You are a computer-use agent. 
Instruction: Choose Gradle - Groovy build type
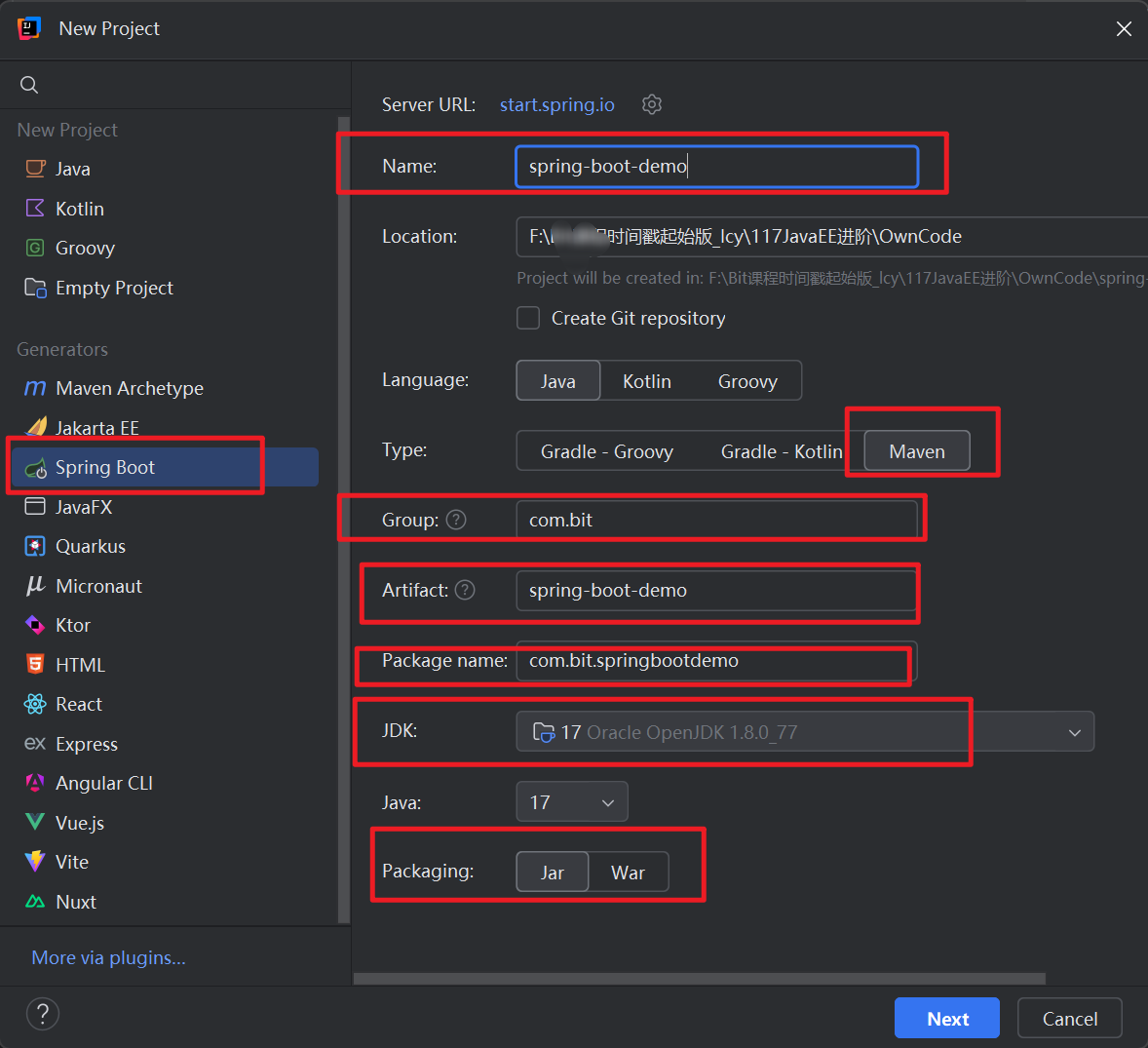(607, 451)
